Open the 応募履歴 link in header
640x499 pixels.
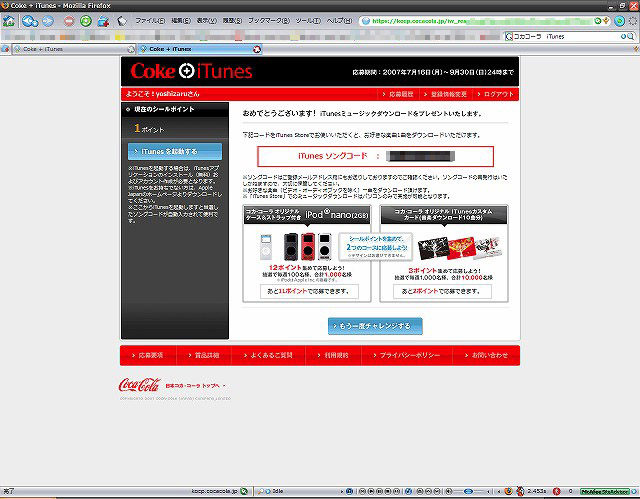pyautogui.click(x=398, y=94)
